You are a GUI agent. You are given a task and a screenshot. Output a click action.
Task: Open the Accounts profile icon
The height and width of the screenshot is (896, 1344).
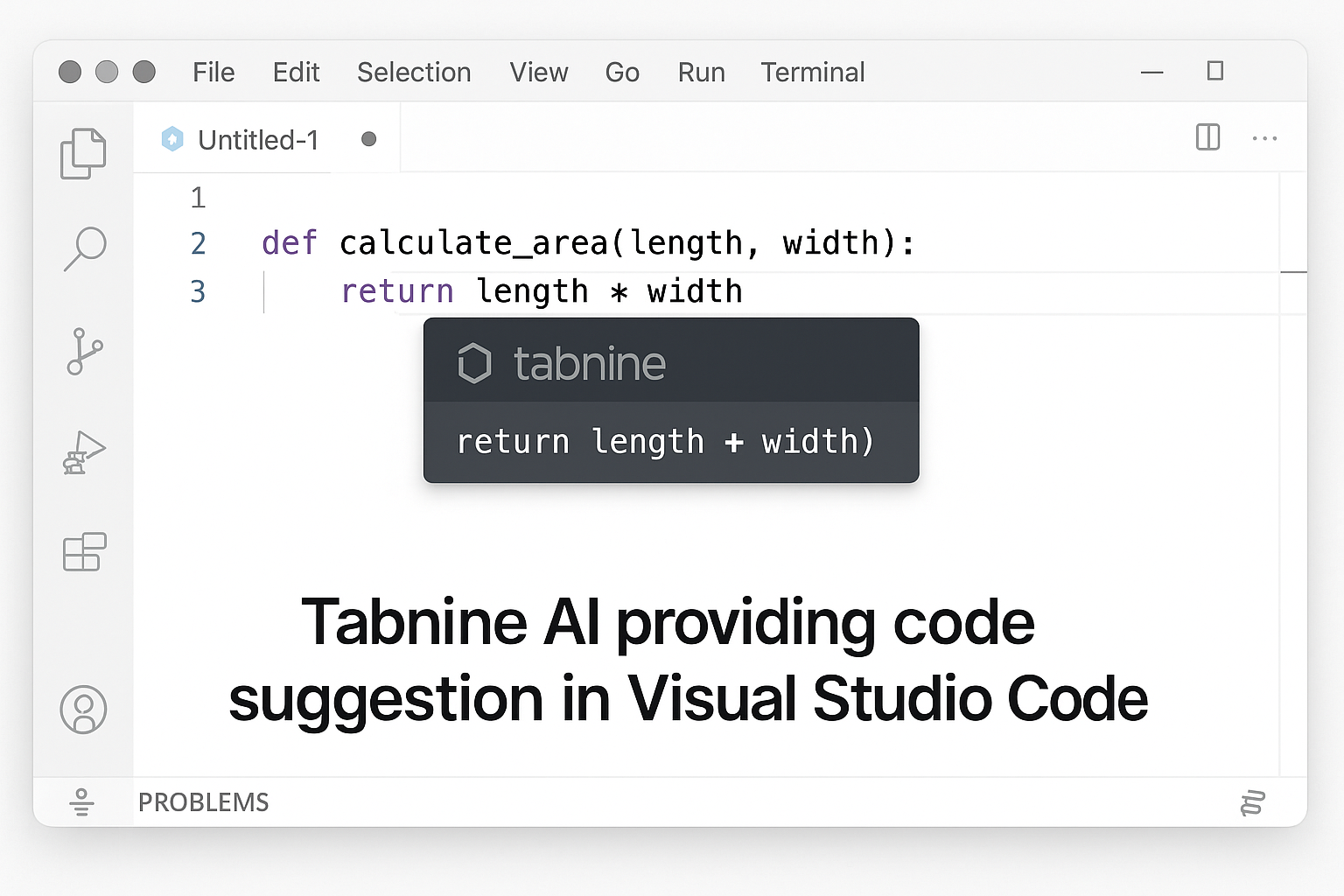[x=83, y=709]
